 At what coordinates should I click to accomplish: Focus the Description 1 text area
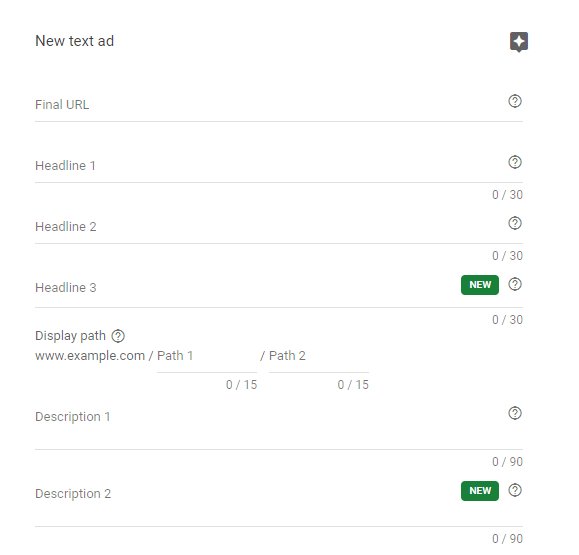click(270, 426)
